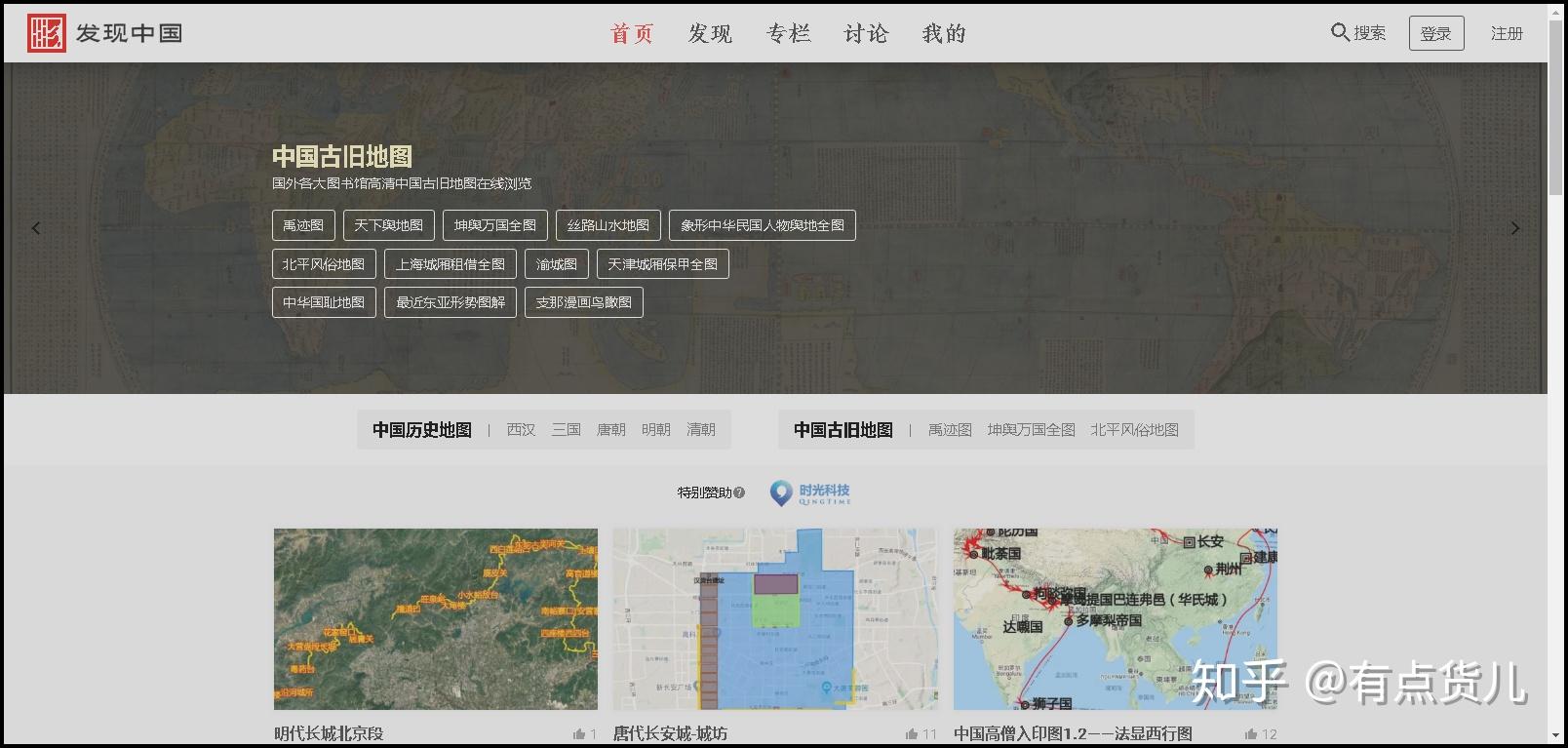
Task: Open the 禹迹图 banner tag button
Action: click(x=303, y=225)
